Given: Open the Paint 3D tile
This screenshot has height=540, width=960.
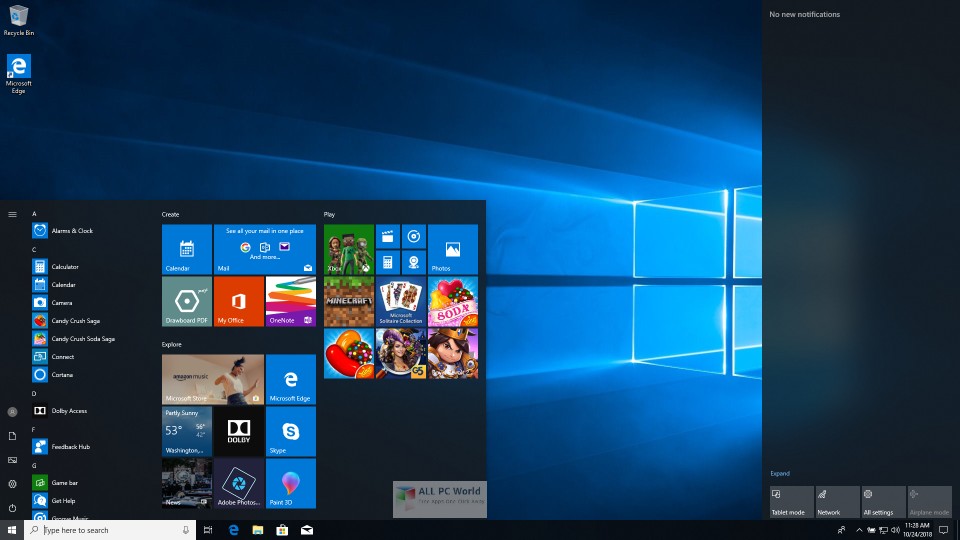Looking at the screenshot, I should point(291,483).
